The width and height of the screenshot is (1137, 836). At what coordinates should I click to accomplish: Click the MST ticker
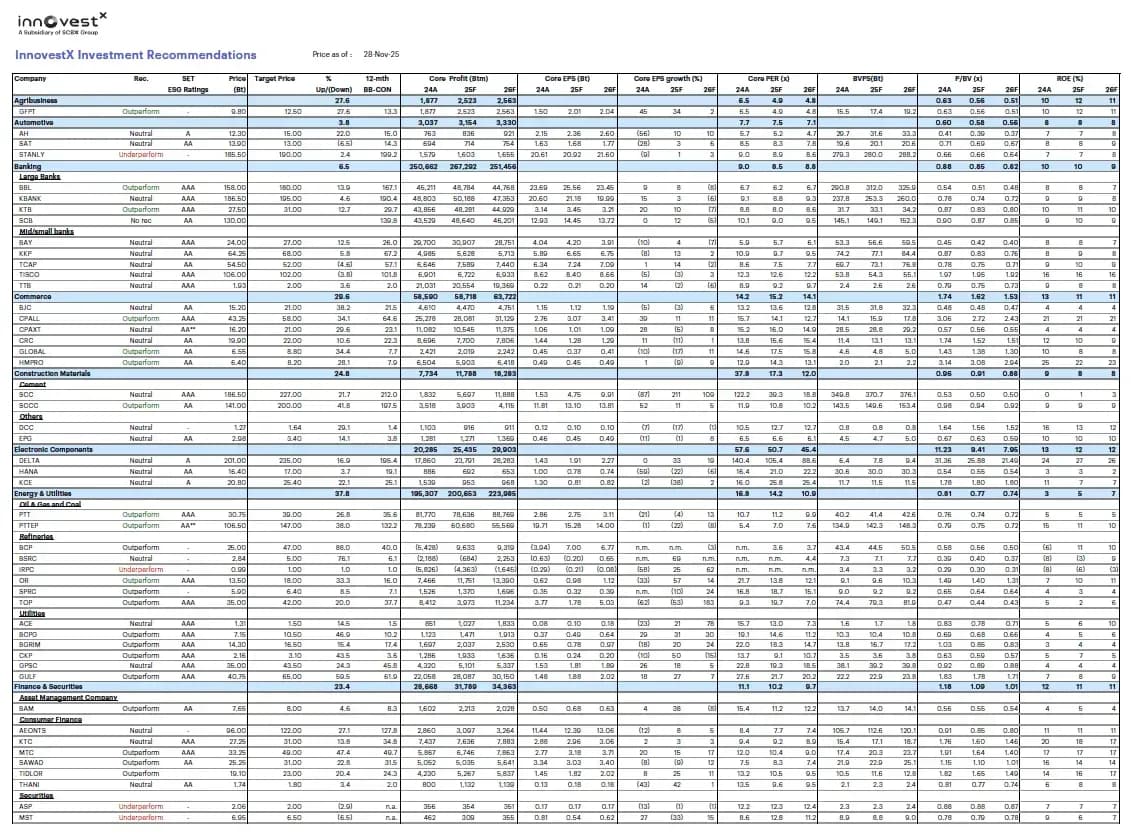pos(25,817)
